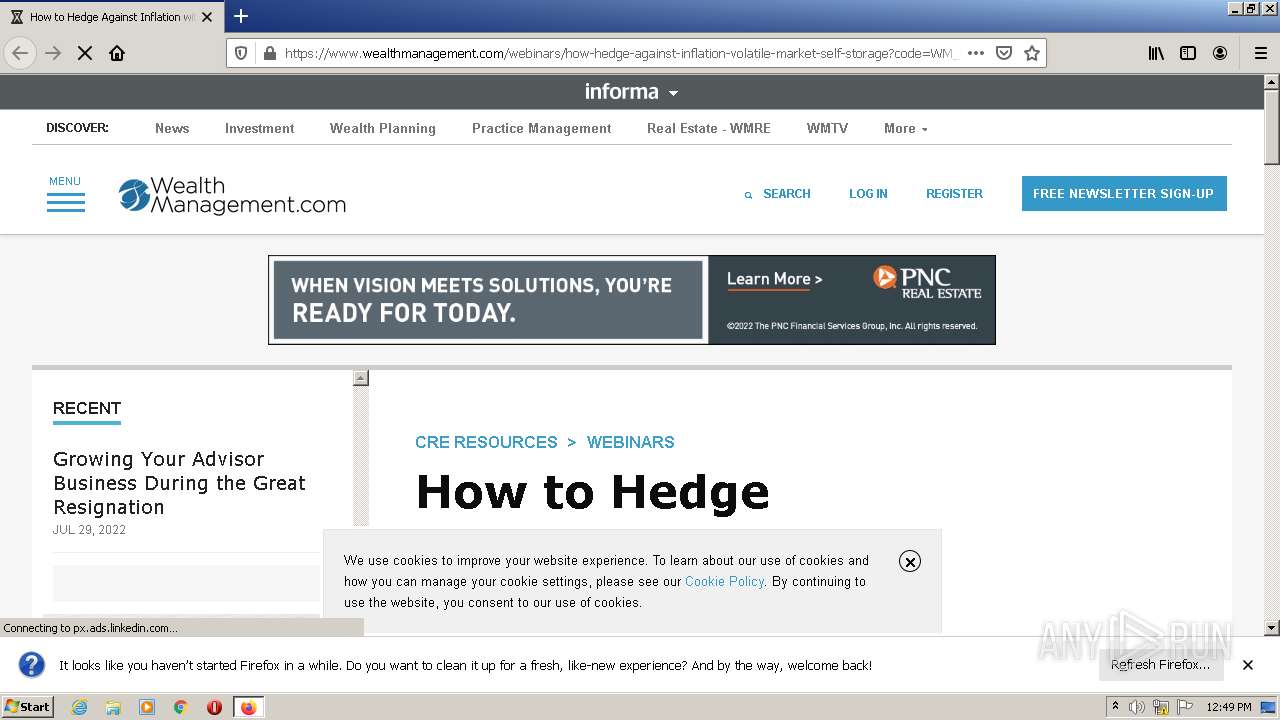This screenshot has width=1280, height=720.
Task: Open Firefox hamburger application menu
Action: tap(1260, 53)
